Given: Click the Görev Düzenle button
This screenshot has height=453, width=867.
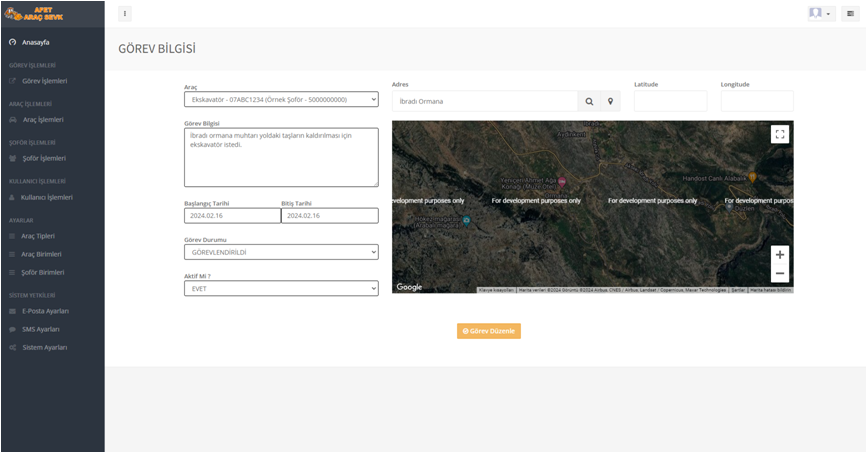Looking at the screenshot, I should 489,331.
